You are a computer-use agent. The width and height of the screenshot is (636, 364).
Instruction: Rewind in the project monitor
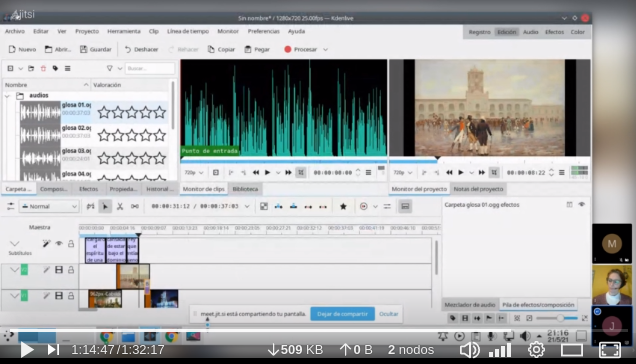click(449, 172)
